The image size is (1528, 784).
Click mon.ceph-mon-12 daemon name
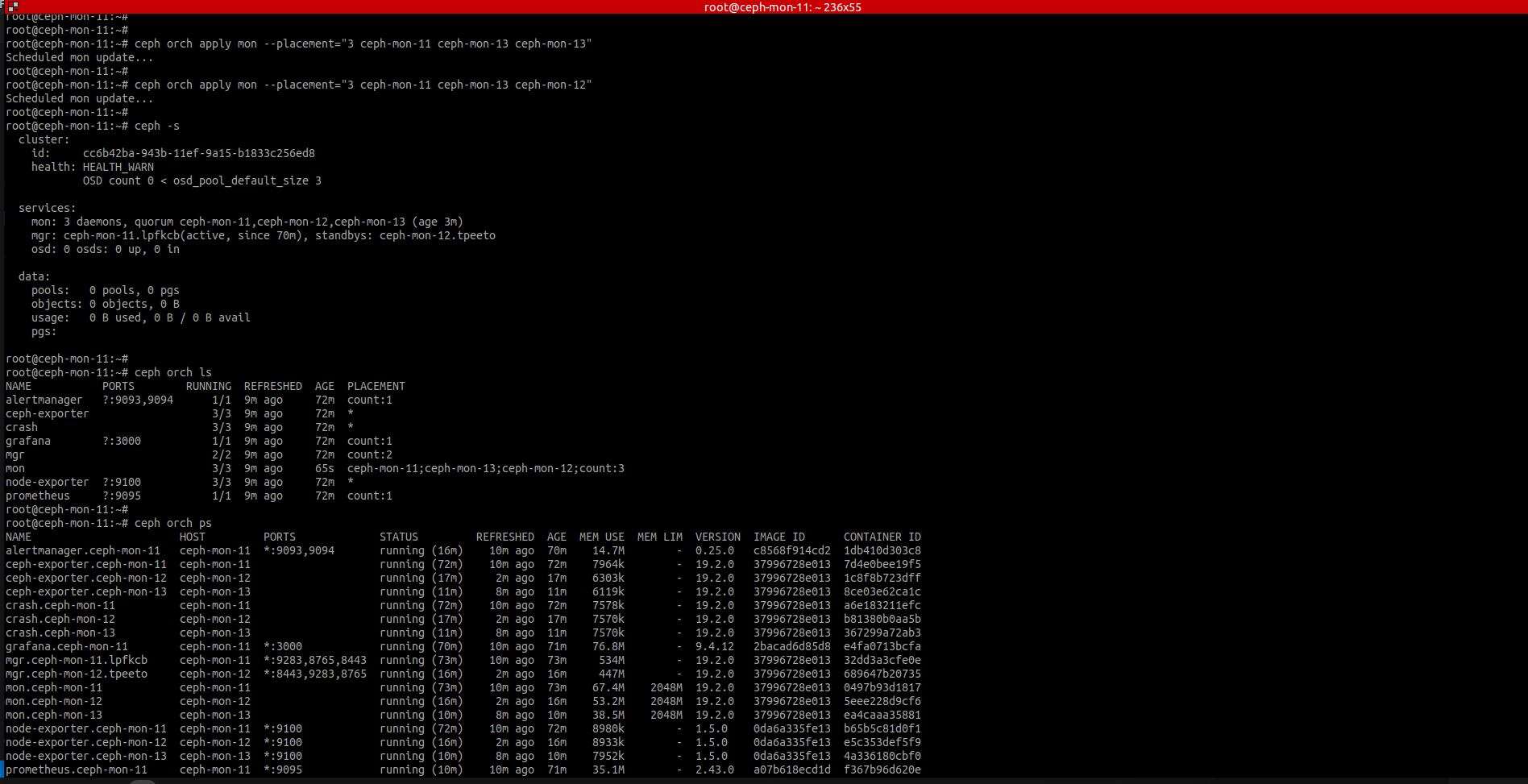point(54,701)
